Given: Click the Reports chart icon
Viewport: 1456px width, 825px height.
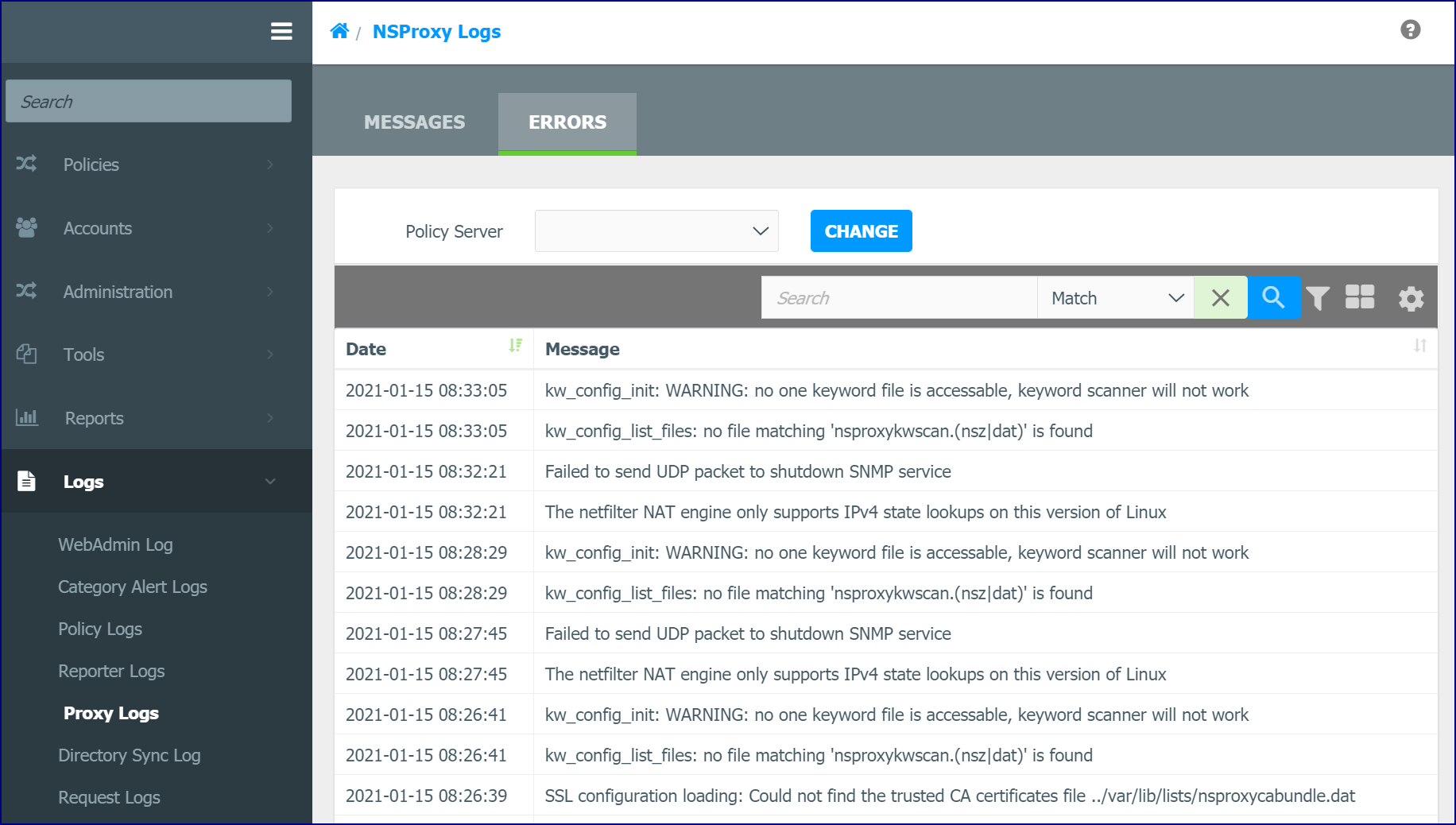Looking at the screenshot, I should click(26, 417).
